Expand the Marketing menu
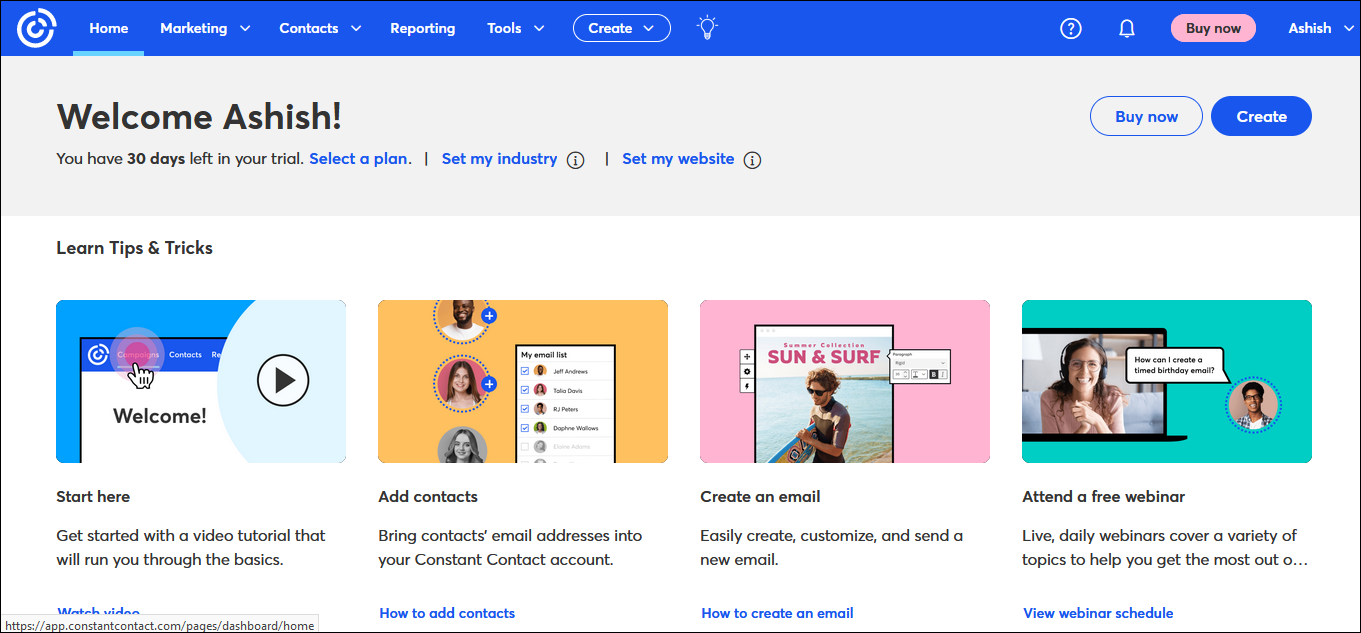 click(205, 28)
